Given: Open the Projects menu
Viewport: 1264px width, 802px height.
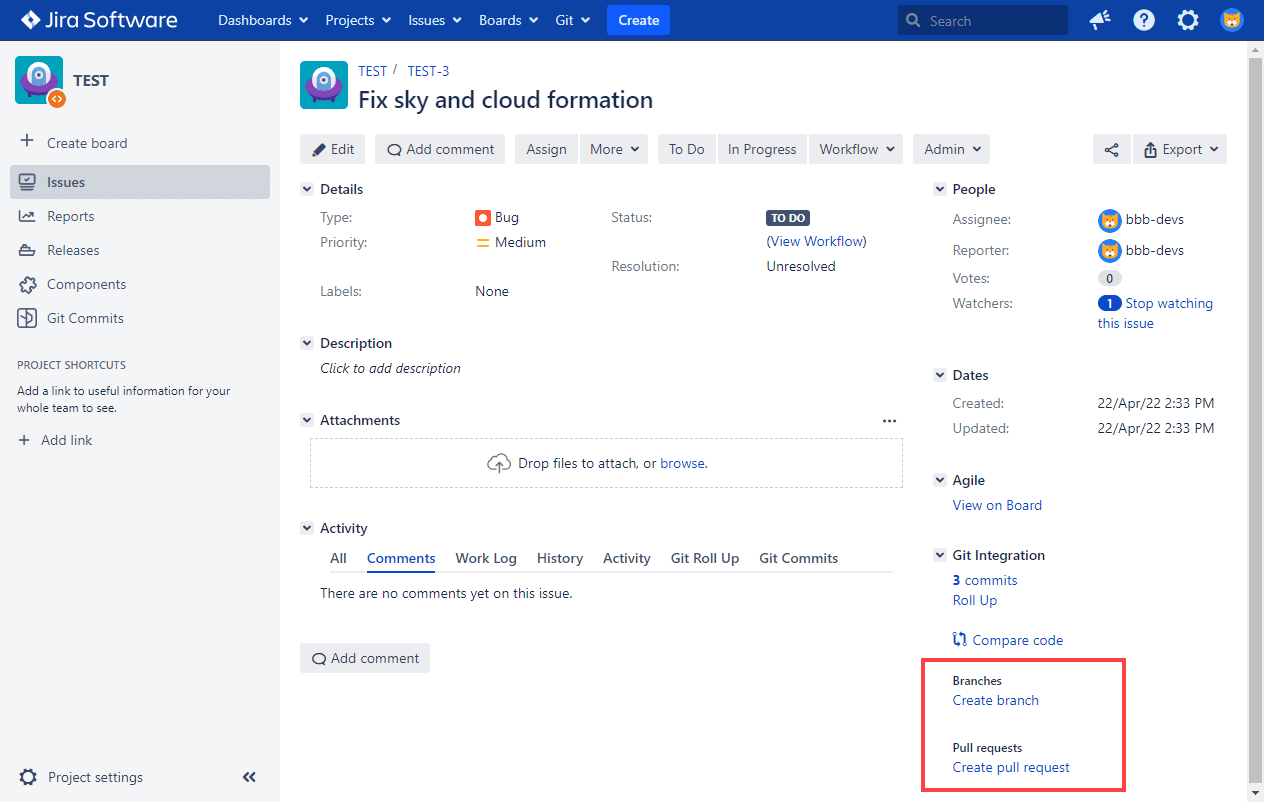Looking at the screenshot, I should [358, 20].
